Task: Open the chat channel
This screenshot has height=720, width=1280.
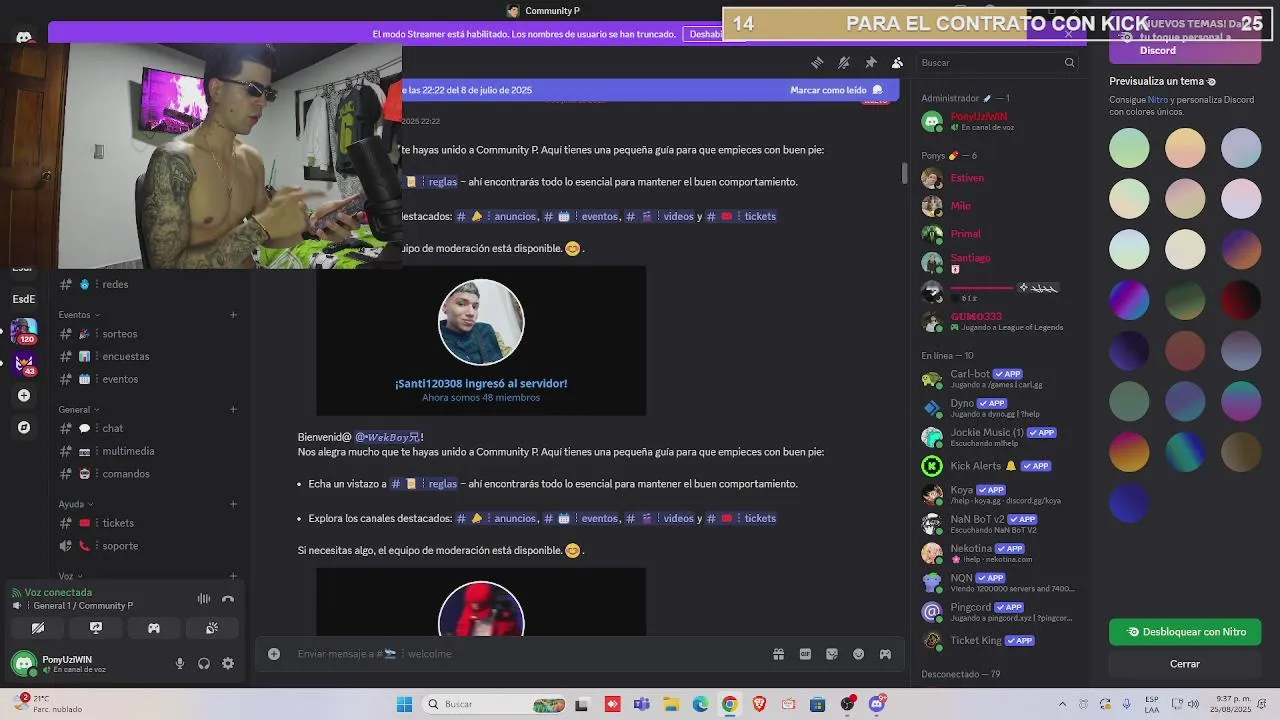Action: click(x=148, y=428)
